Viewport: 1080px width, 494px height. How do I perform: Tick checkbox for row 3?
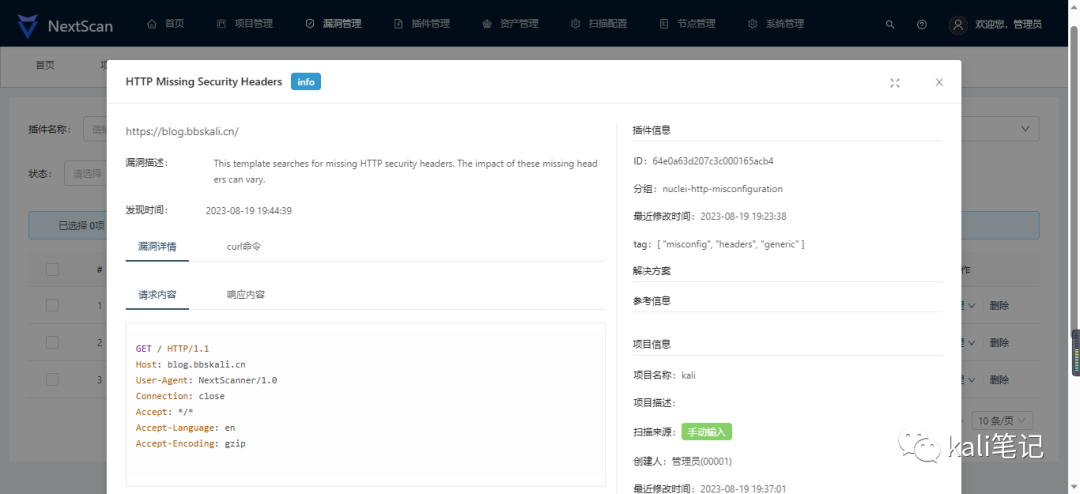coord(52,379)
